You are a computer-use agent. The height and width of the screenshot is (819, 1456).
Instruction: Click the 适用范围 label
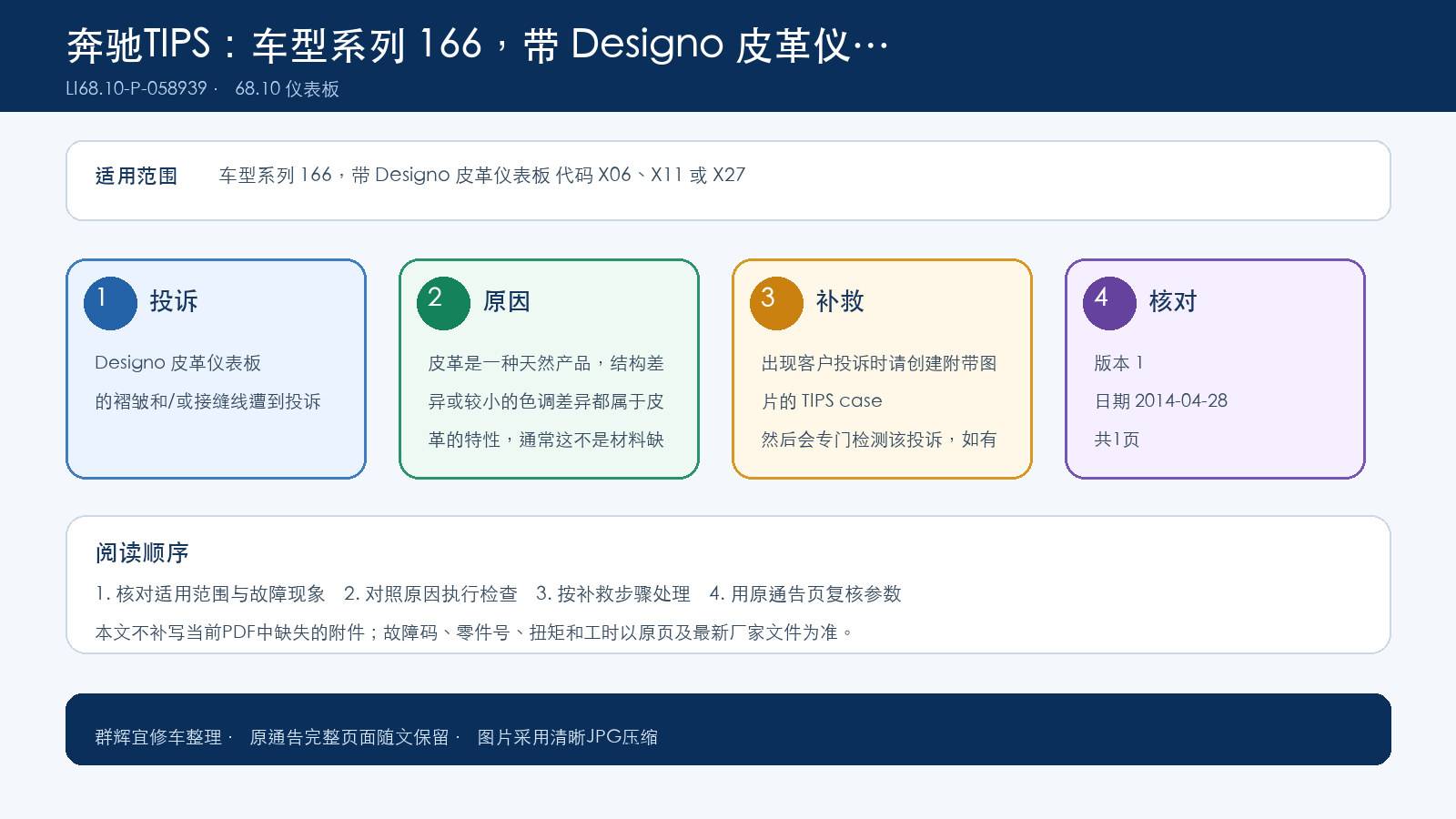[136, 176]
